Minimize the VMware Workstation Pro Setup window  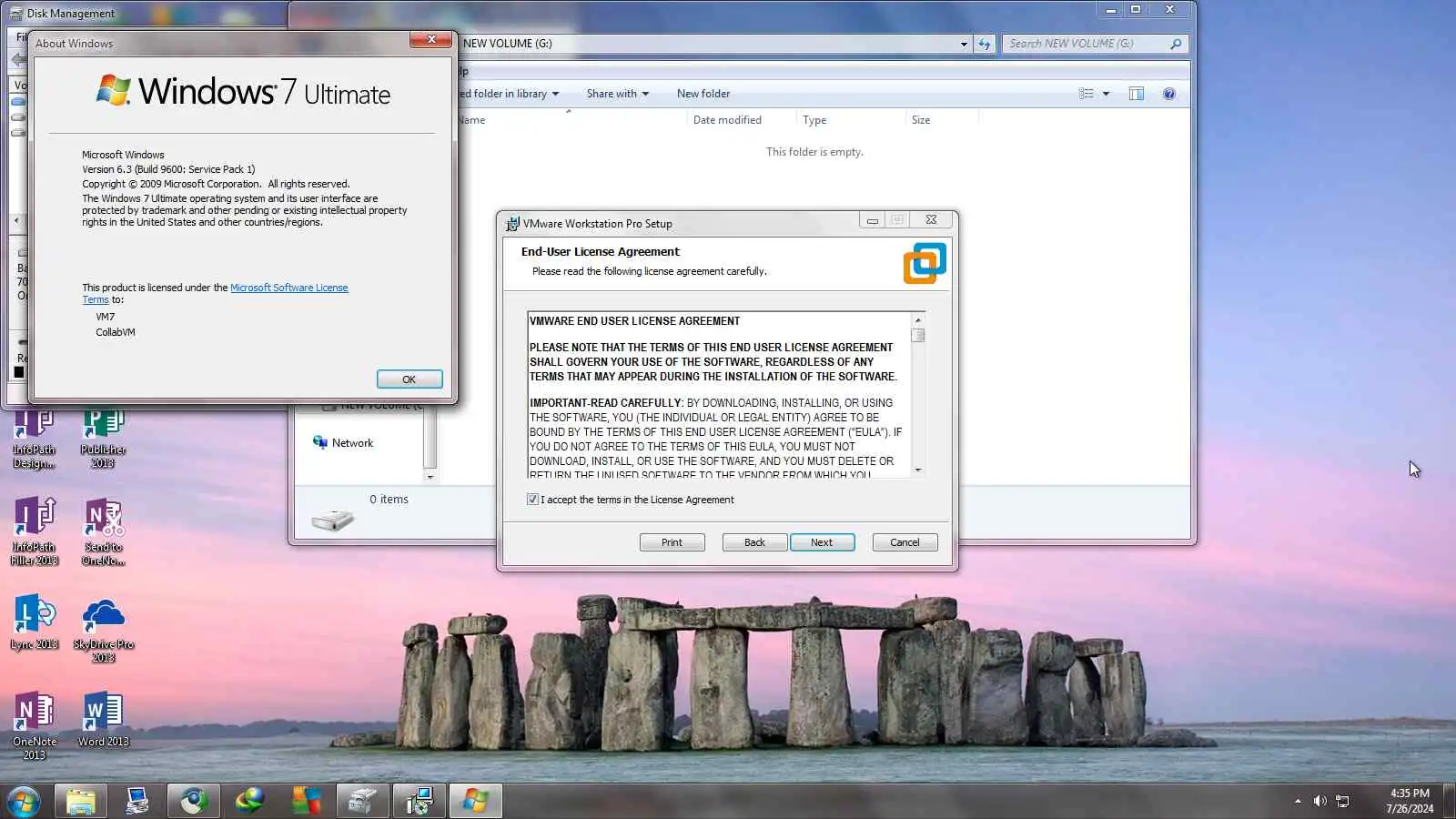[x=872, y=220]
